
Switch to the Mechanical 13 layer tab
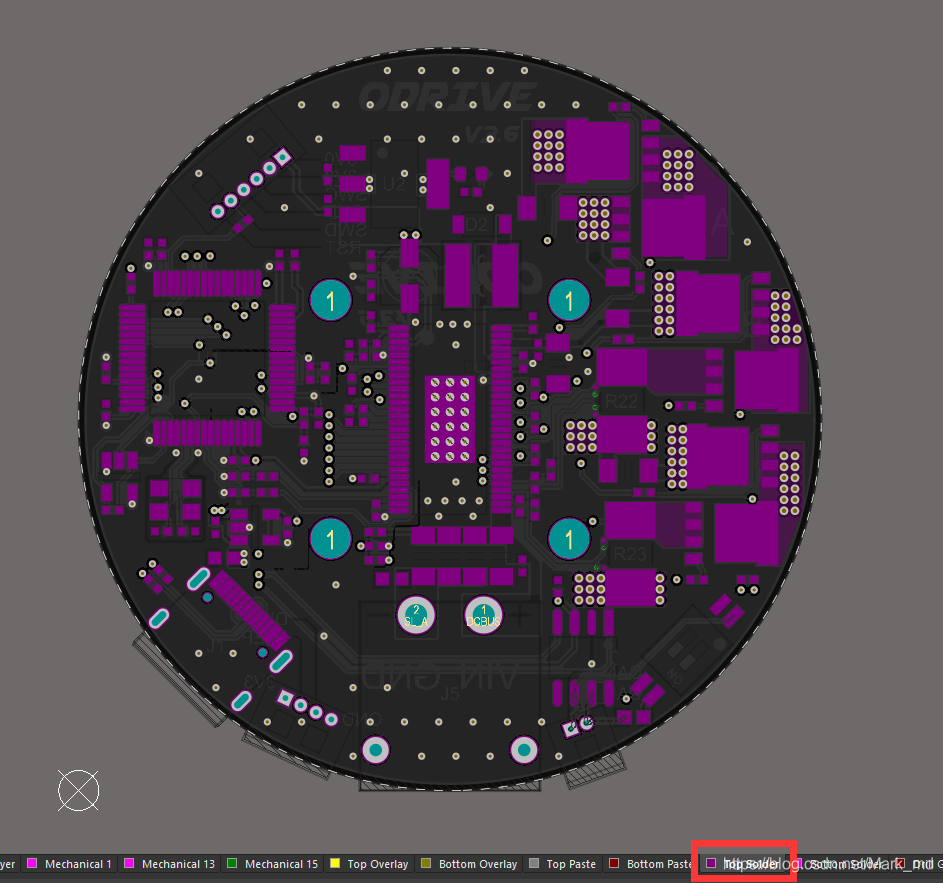click(x=177, y=864)
